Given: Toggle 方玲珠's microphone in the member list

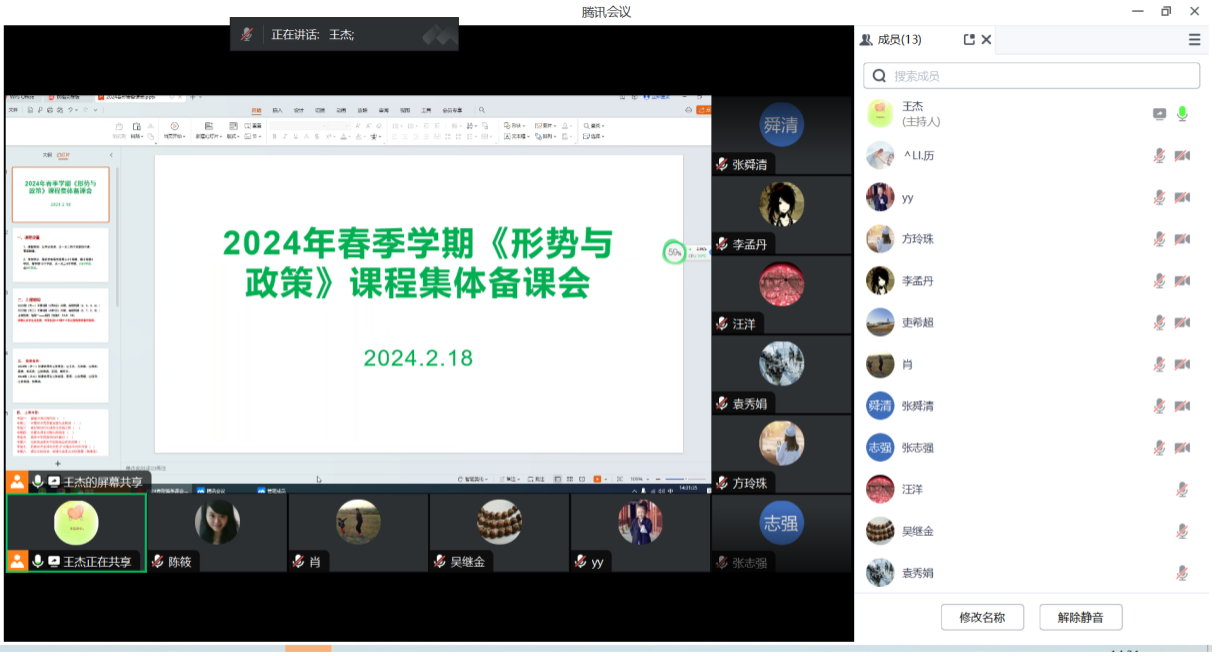Looking at the screenshot, I should [1159, 240].
